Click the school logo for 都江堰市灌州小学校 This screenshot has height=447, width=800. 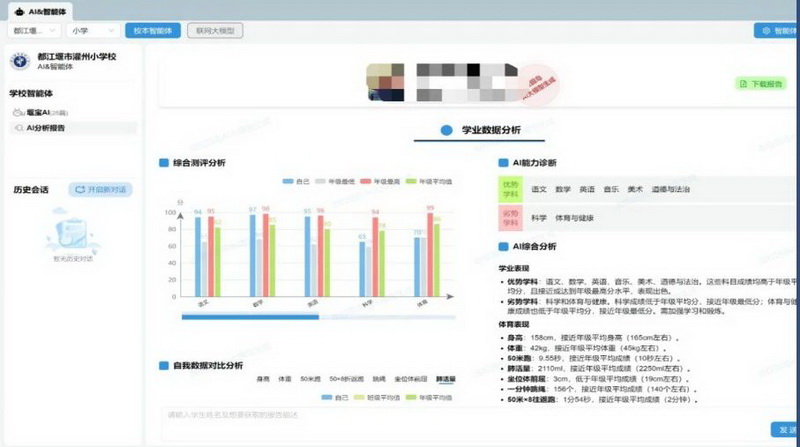tap(19, 62)
